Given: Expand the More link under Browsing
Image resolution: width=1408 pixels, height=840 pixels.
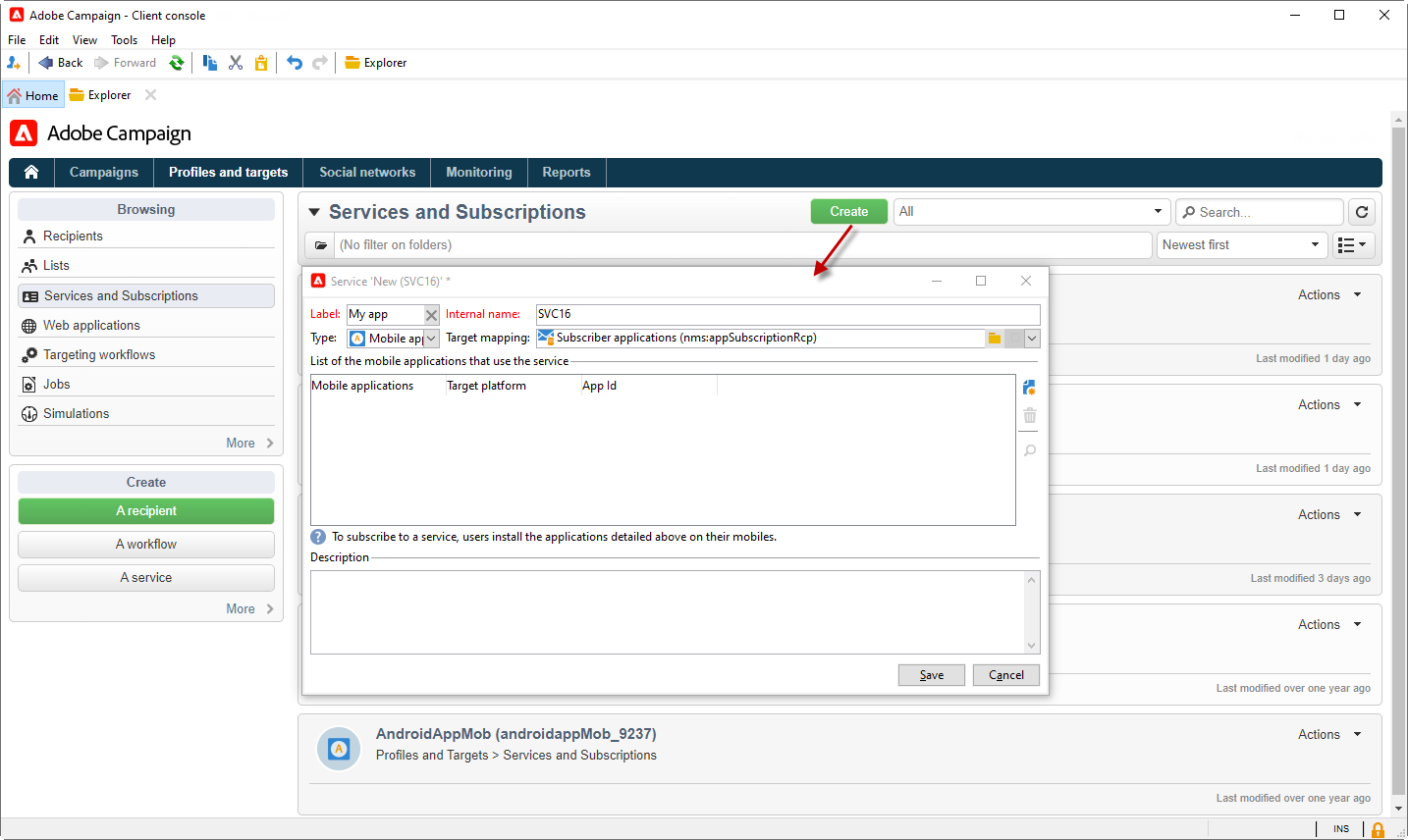Looking at the screenshot, I should 249,444.
